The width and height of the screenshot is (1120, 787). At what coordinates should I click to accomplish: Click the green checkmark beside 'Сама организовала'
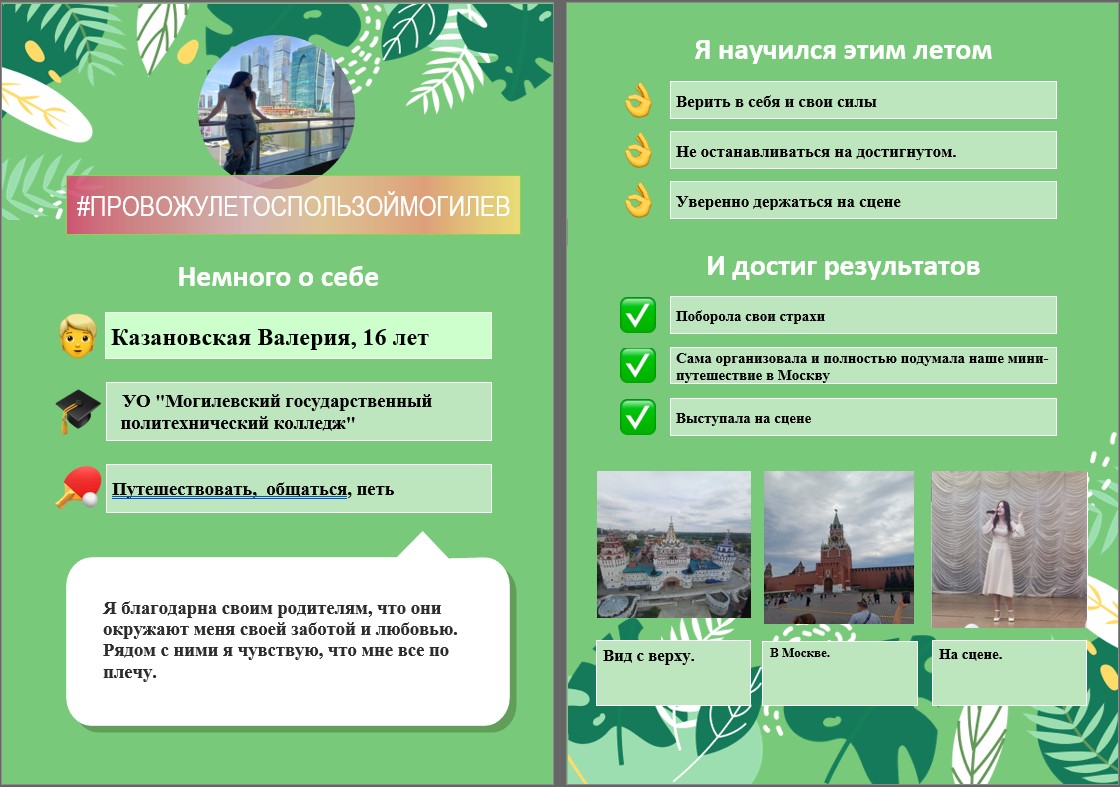coord(638,366)
